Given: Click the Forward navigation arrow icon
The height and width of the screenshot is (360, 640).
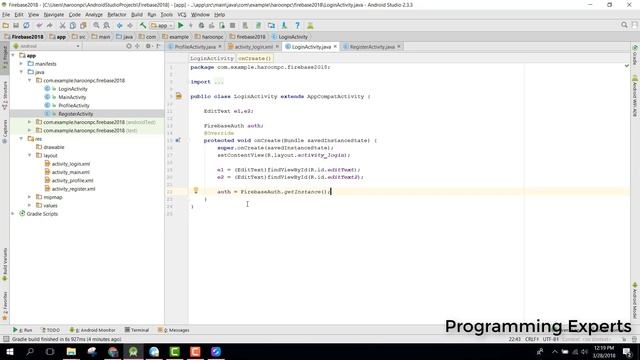Looking at the screenshot, I should pos(130,25).
